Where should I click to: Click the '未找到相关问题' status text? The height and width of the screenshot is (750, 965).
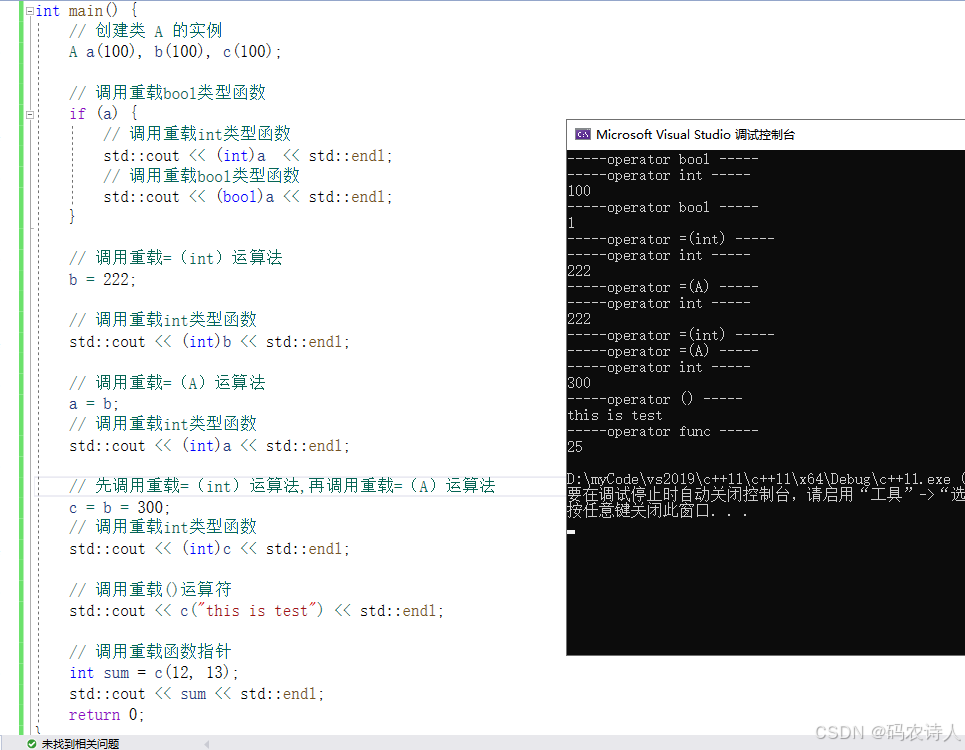click(x=80, y=743)
